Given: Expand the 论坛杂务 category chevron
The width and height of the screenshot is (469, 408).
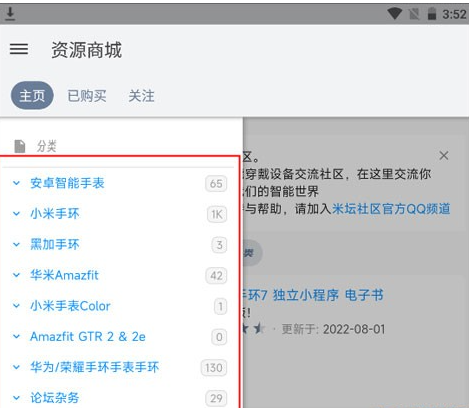Looking at the screenshot, I should point(16,398).
